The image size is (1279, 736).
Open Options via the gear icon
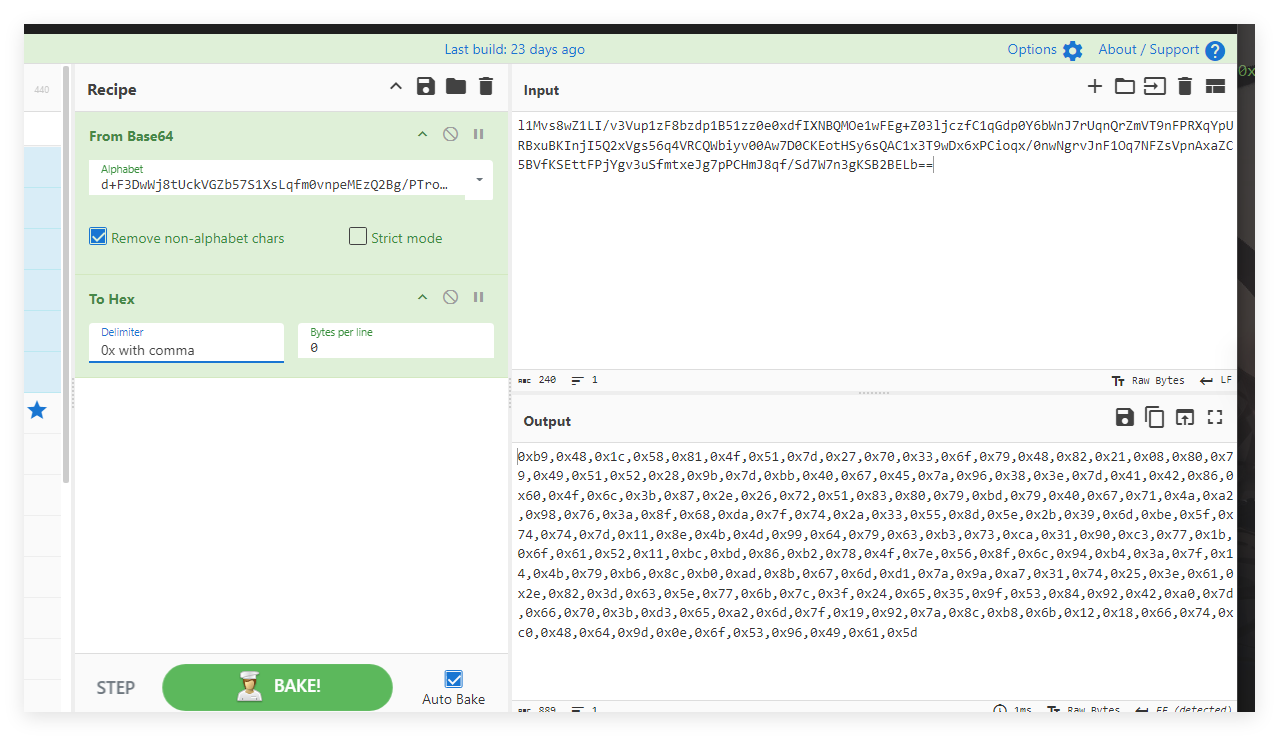(1073, 50)
